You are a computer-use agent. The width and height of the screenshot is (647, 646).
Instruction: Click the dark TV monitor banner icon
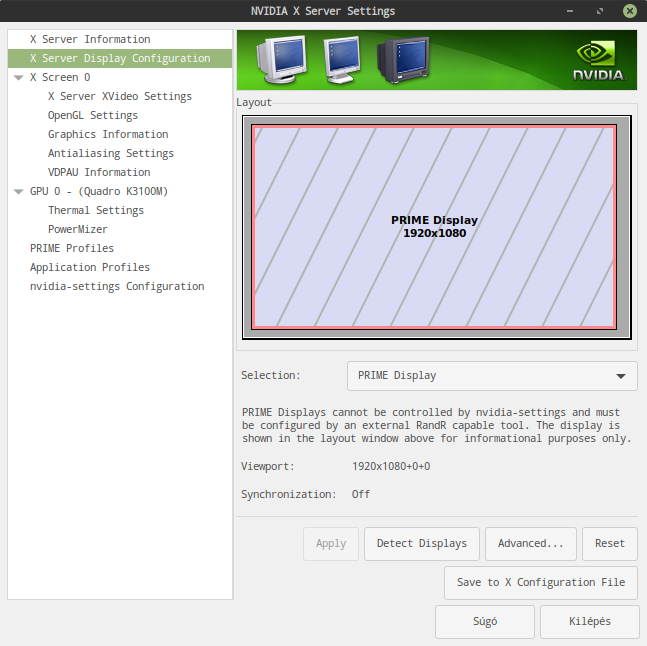click(x=403, y=60)
